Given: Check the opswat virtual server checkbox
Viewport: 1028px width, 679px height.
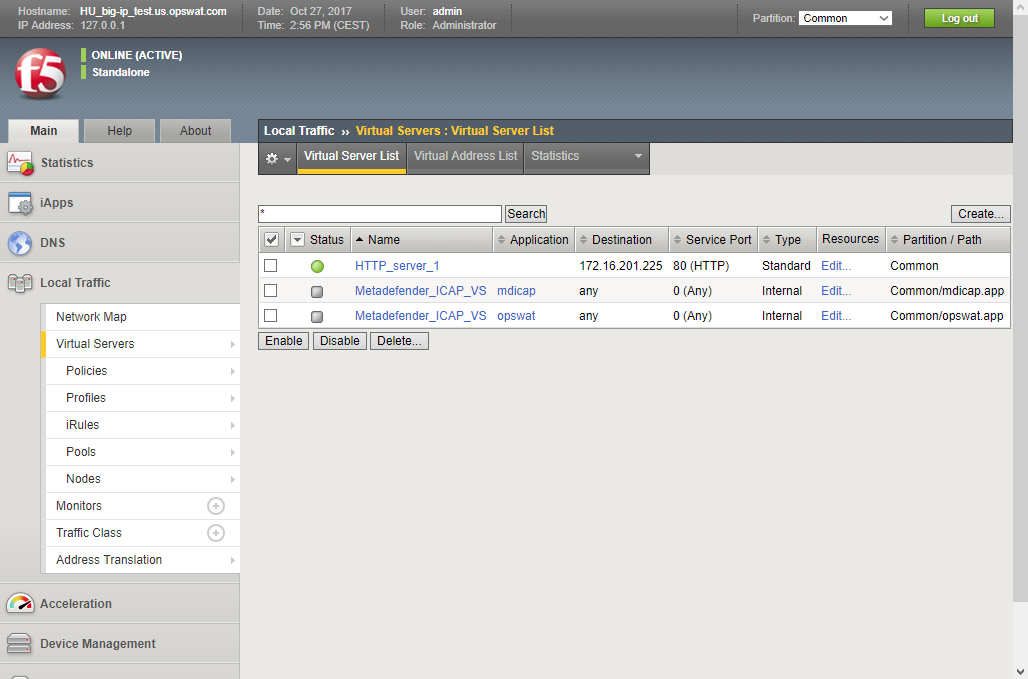Looking at the screenshot, I should [271, 316].
